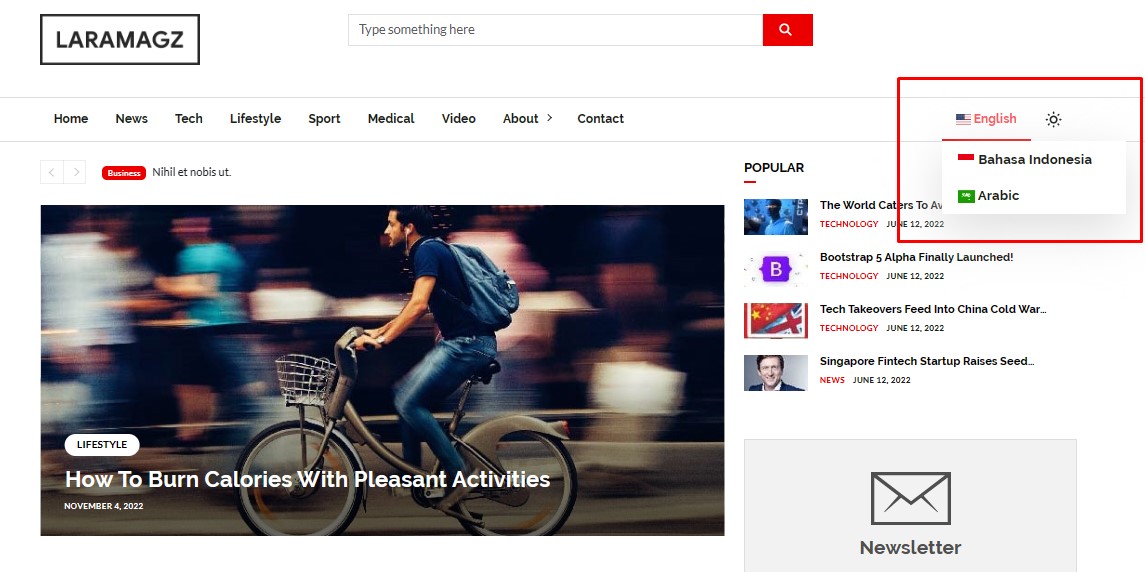The image size is (1145, 572).
Task: Open How To Burn Calories article headline
Action: 307,479
